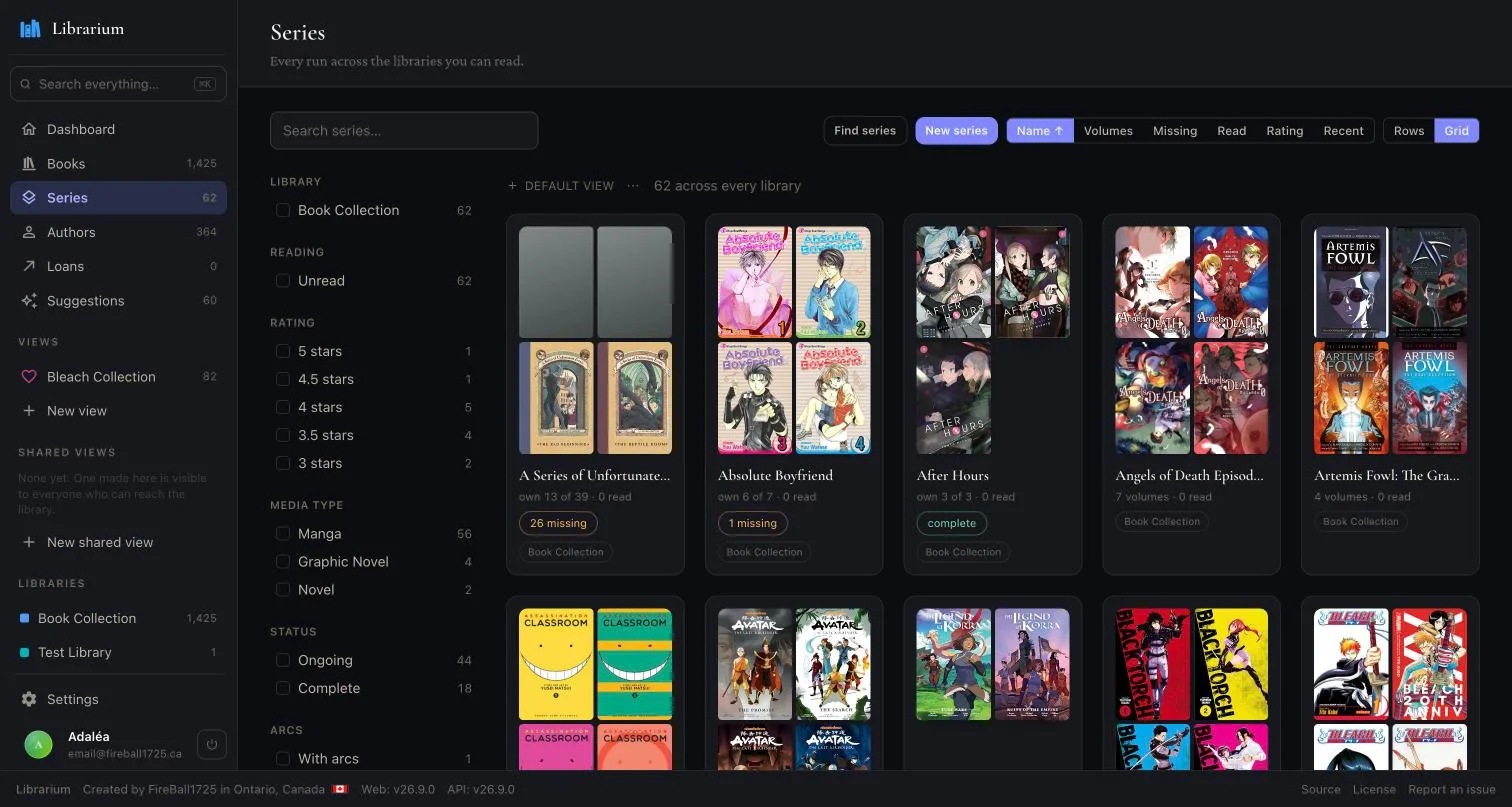Select the teal Test Library swatch

pos(25,652)
